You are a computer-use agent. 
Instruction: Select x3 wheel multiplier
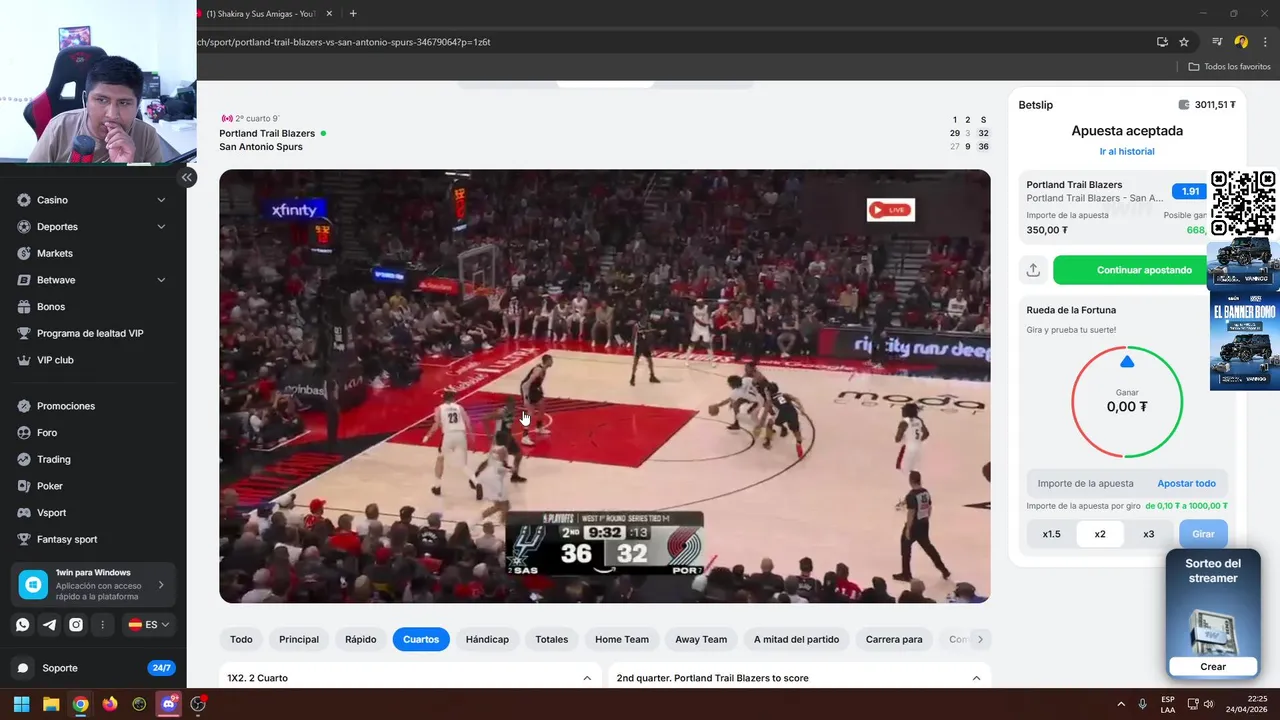1149,534
